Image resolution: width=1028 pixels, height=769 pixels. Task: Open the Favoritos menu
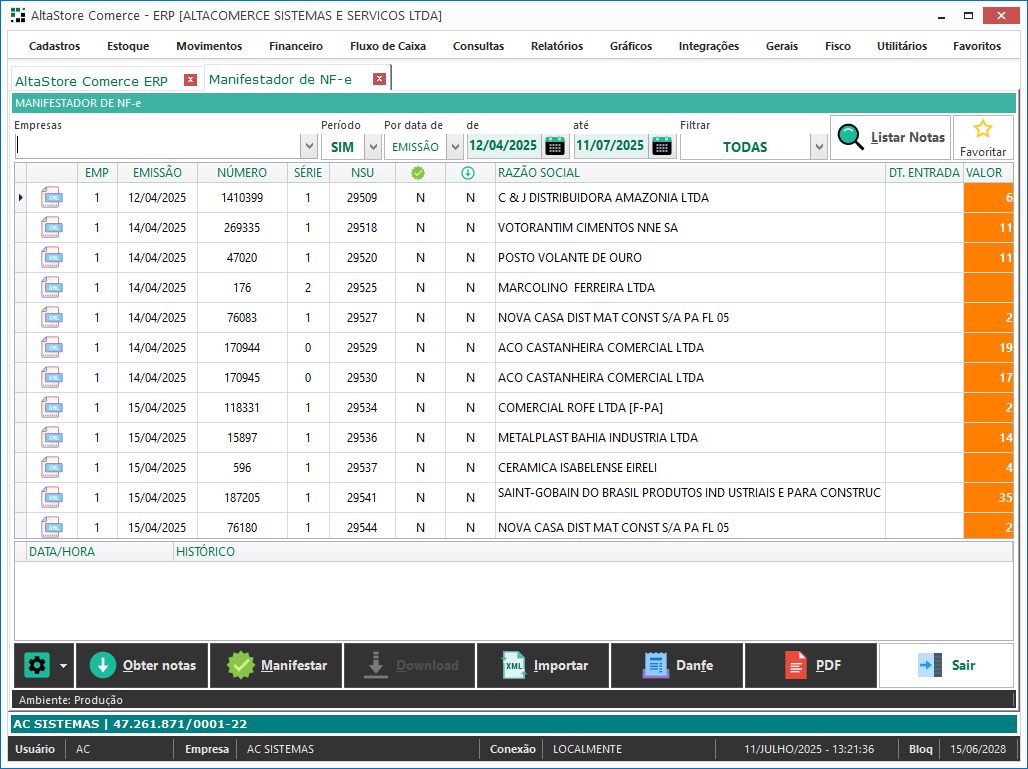[x=977, y=46]
